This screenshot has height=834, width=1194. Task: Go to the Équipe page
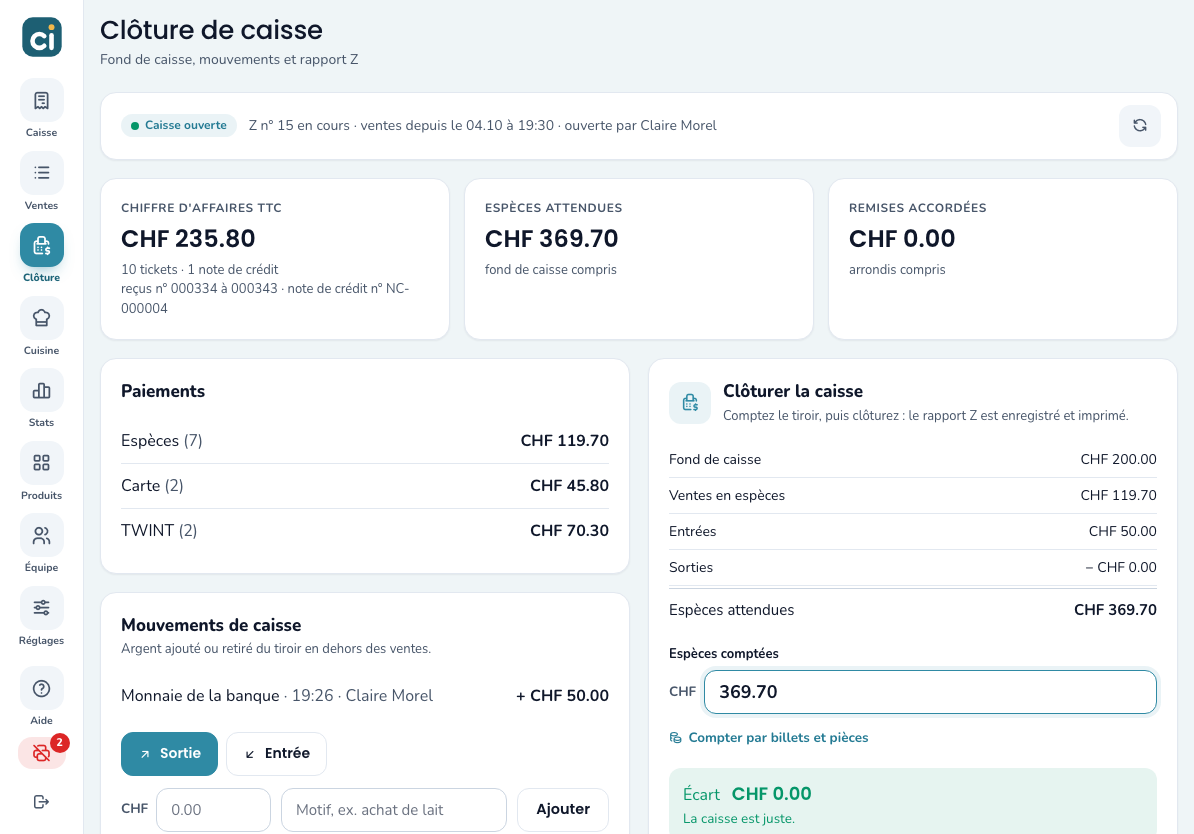42,544
